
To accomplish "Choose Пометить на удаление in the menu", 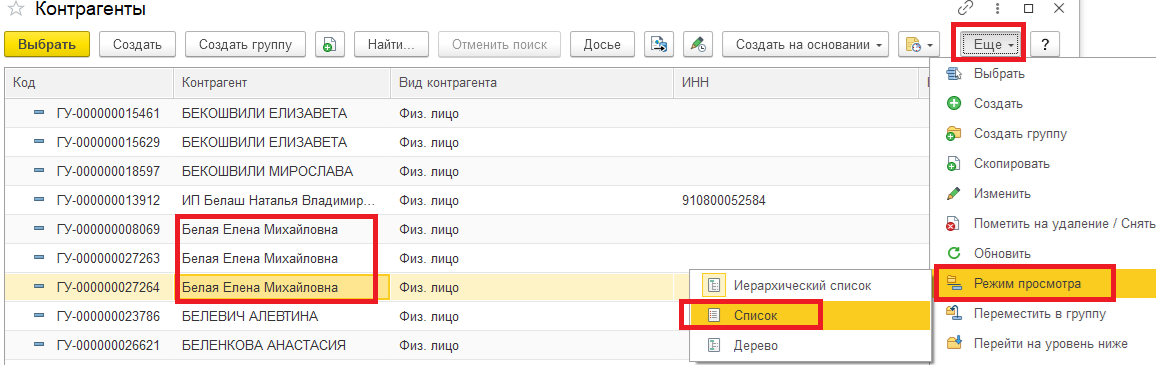I will coord(1043,223).
